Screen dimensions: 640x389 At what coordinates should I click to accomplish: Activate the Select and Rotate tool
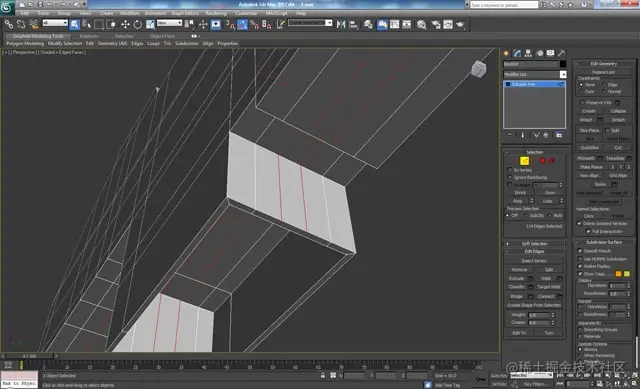tap(138, 24)
